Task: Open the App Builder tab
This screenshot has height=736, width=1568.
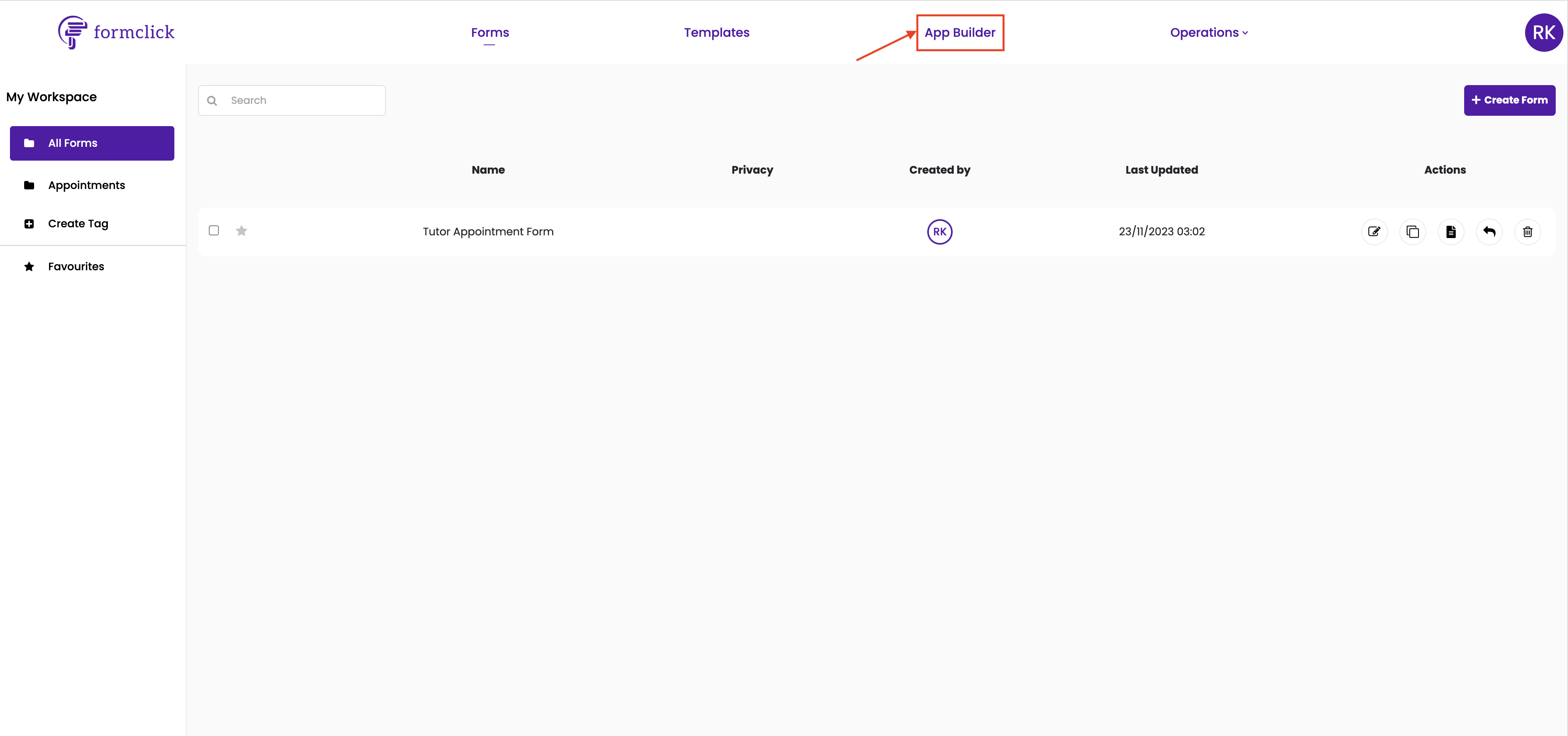Action: coord(960,32)
